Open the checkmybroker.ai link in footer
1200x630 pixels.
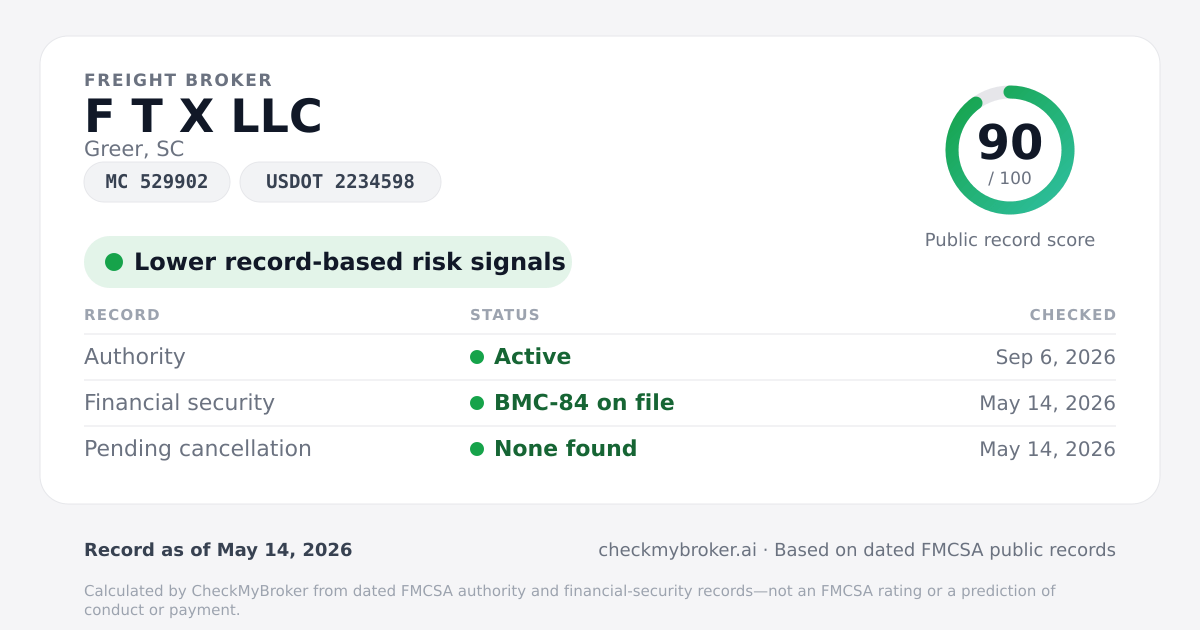pyautogui.click(x=677, y=550)
